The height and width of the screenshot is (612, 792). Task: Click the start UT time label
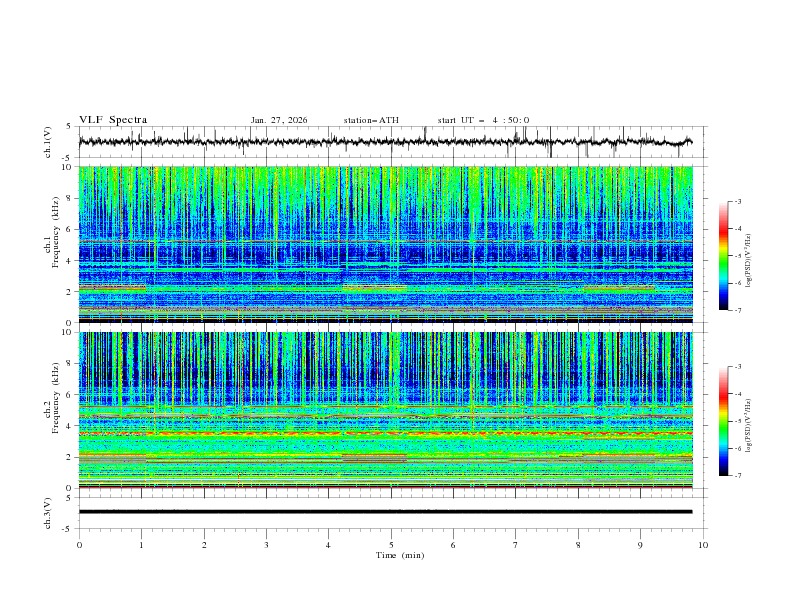[483, 120]
